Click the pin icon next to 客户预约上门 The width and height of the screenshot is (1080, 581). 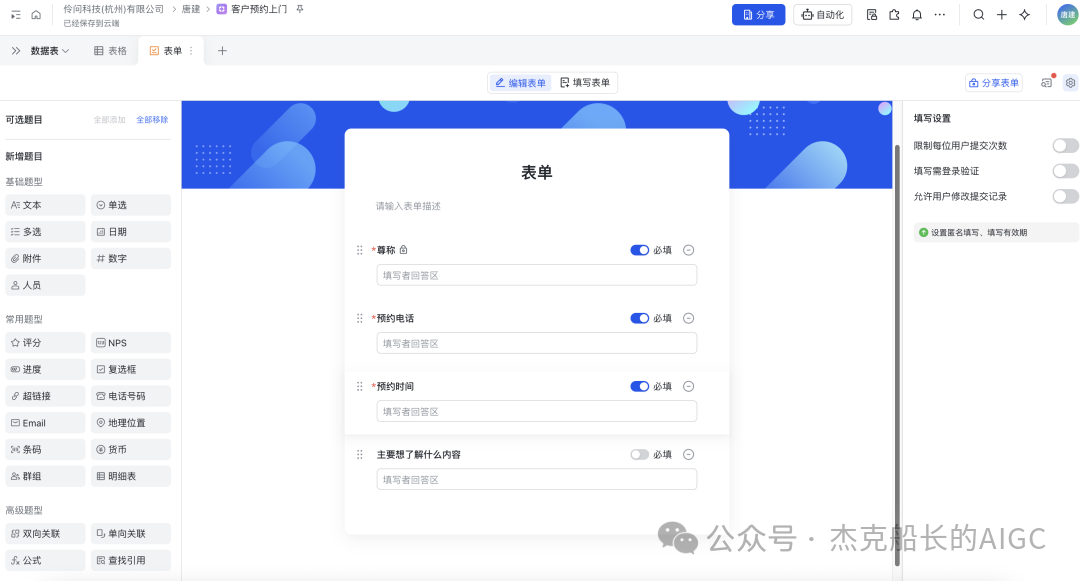pos(300,9)
